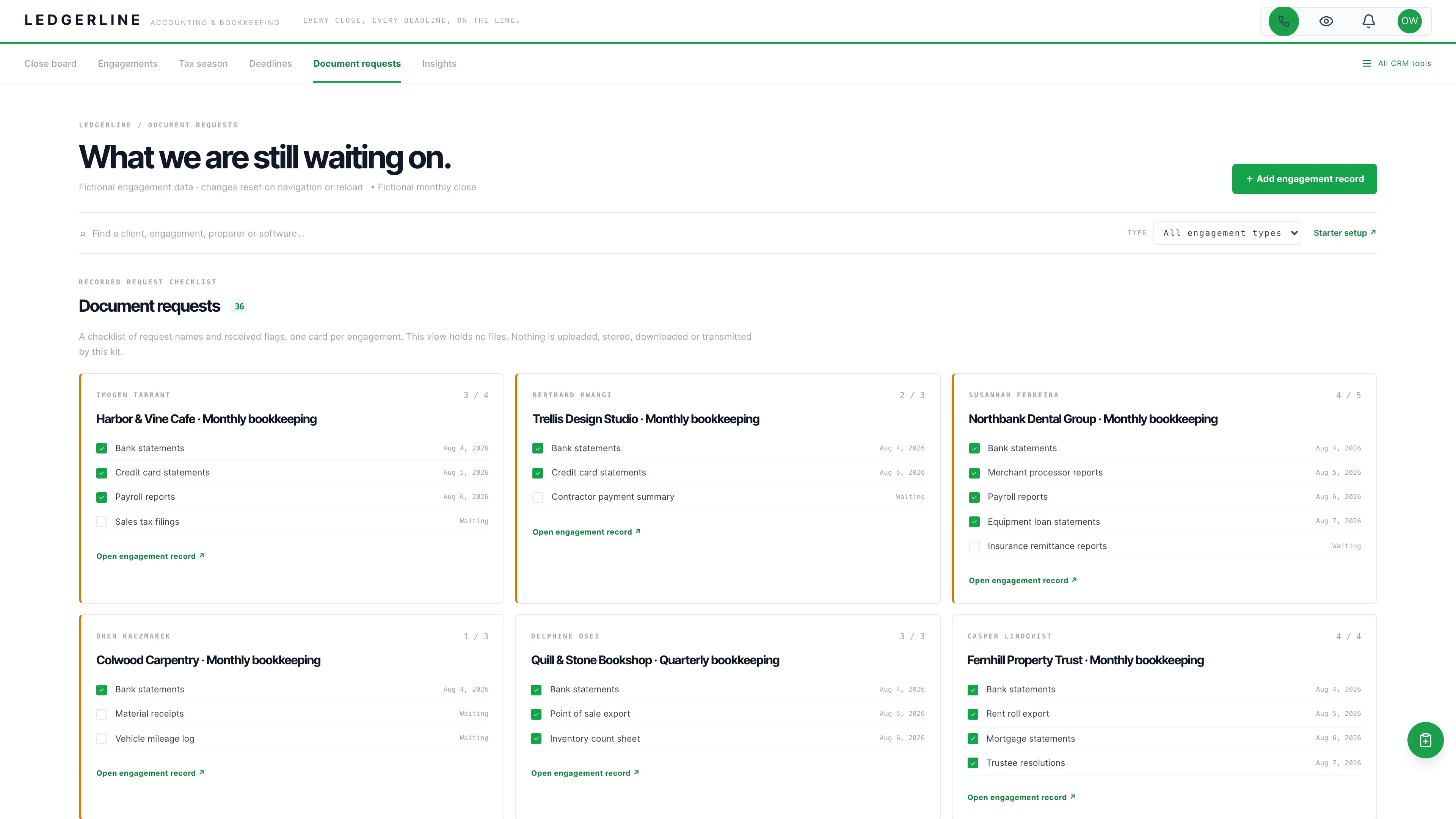Screen dimensions: 1456x819
Task: Check Vehicle mileage log box
Action: (102, 739)
